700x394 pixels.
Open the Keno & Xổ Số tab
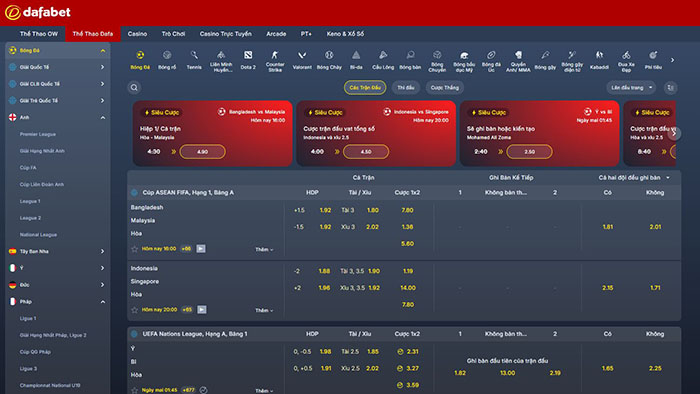click(345, 34)
